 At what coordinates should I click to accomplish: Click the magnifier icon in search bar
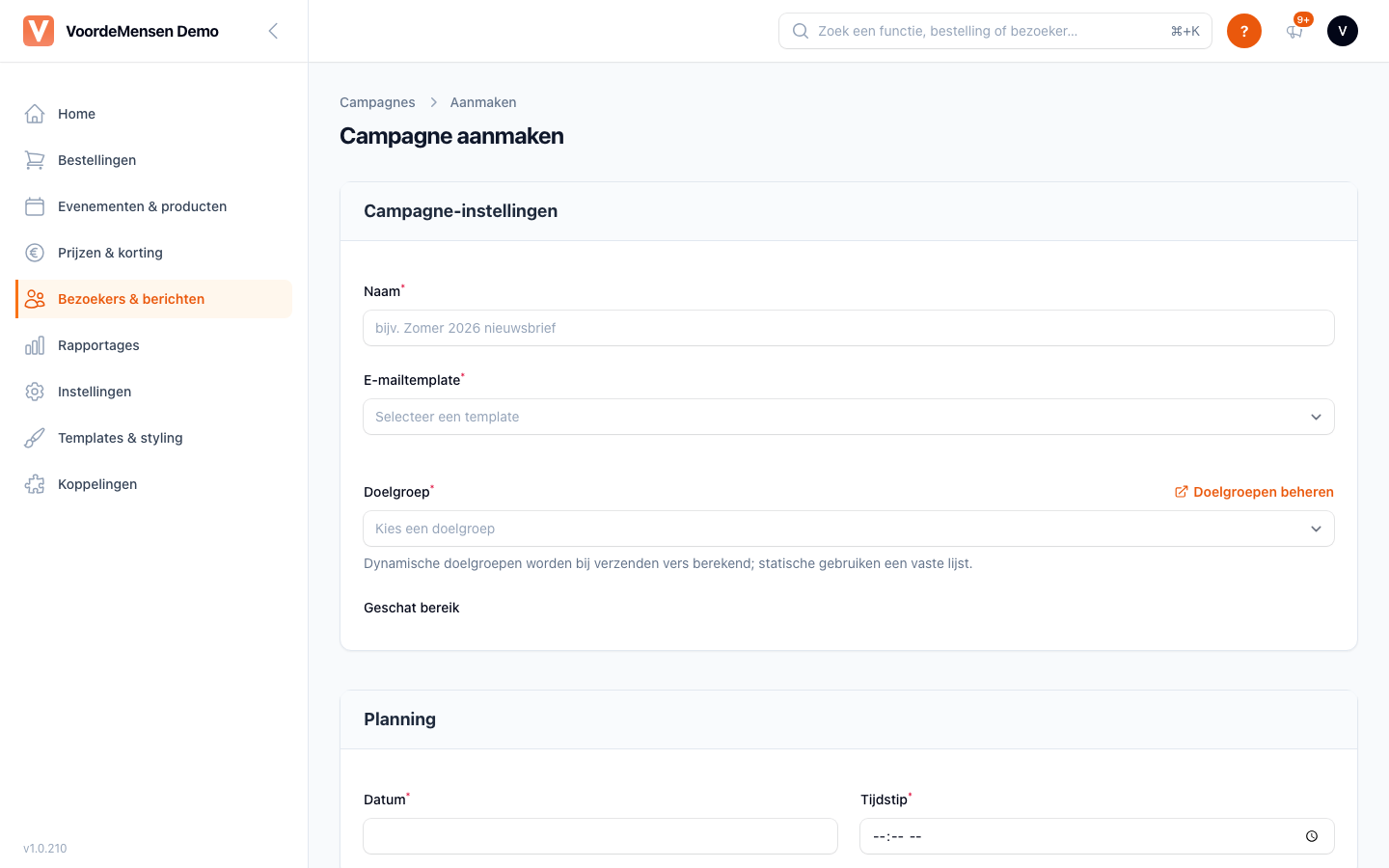pyautogui.click(x=801, y=31)
